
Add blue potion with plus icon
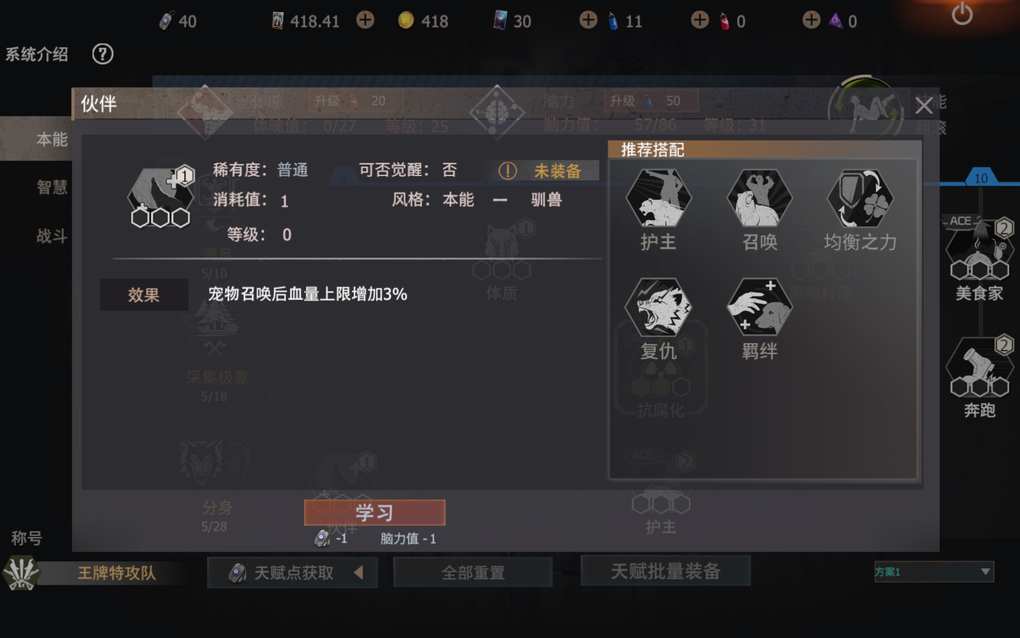(x=588, y=20)
